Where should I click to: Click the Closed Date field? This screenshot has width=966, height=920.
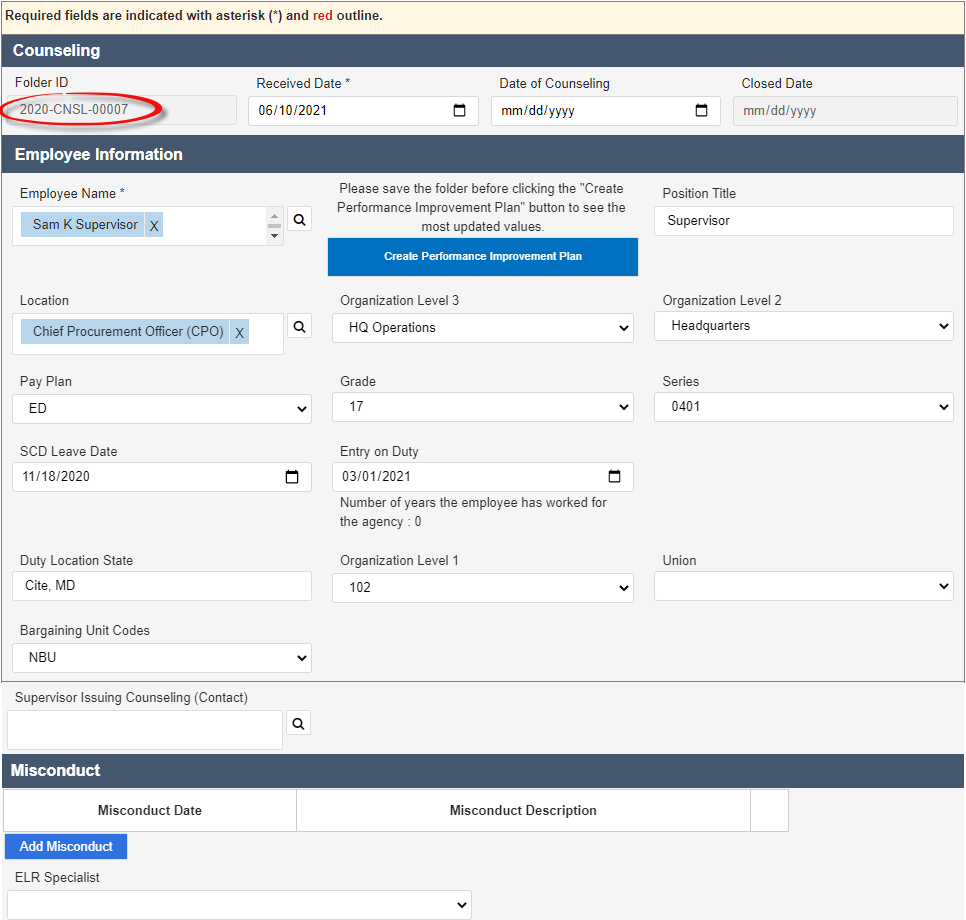(845, 111)
